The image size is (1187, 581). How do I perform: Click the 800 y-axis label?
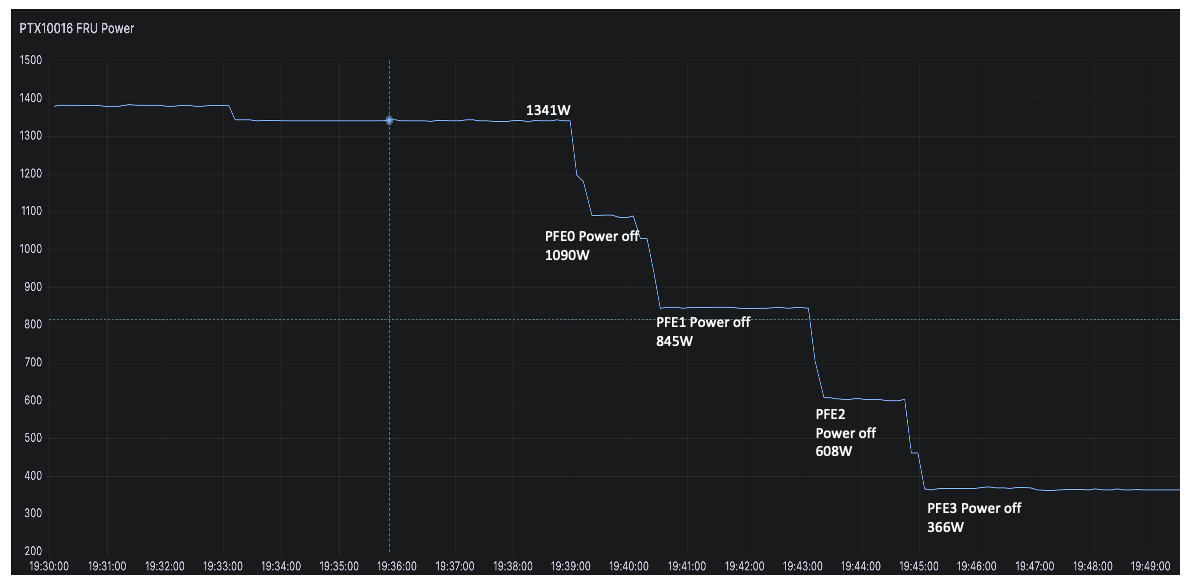33,324
